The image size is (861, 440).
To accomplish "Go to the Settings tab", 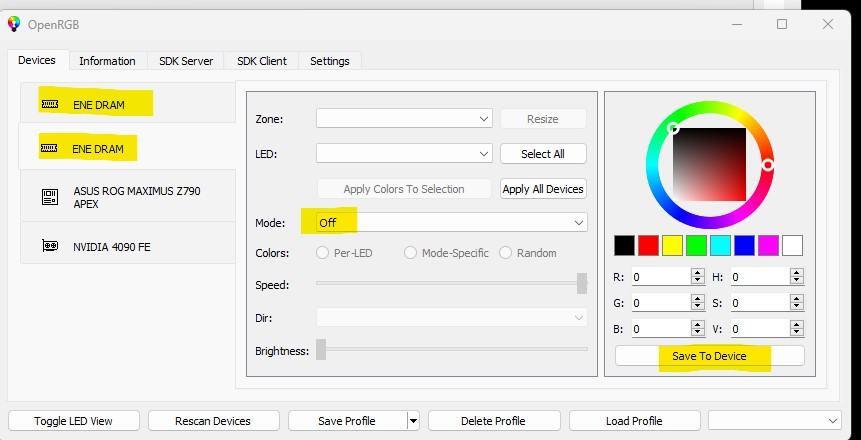I will (x=329, y=61).
